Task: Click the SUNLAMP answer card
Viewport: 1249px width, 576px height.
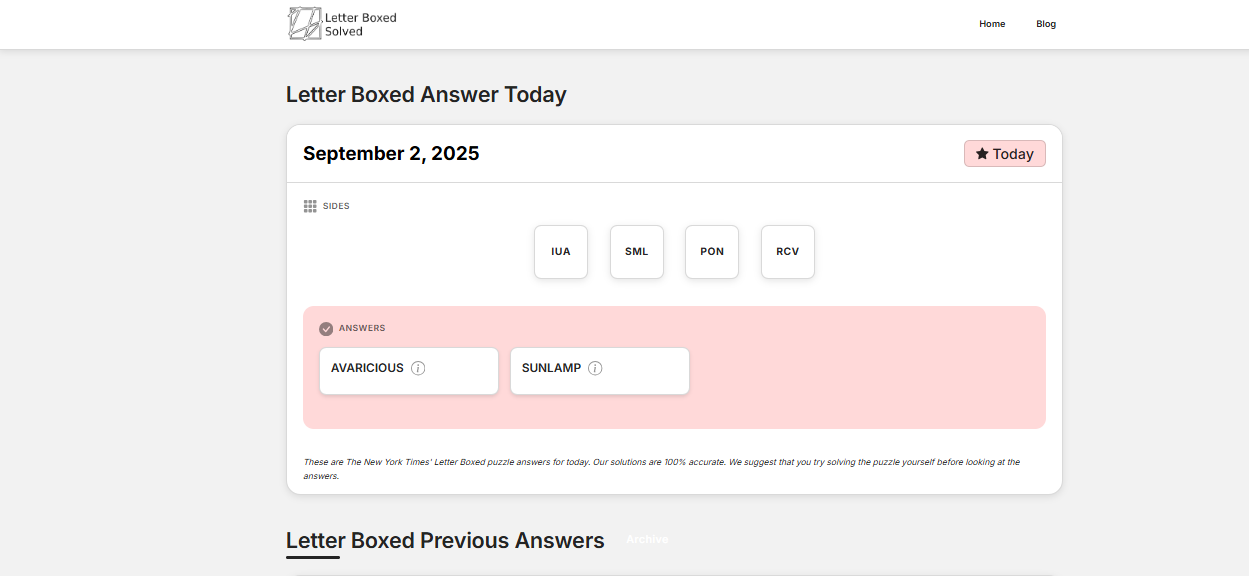Action: click(599, 371)
